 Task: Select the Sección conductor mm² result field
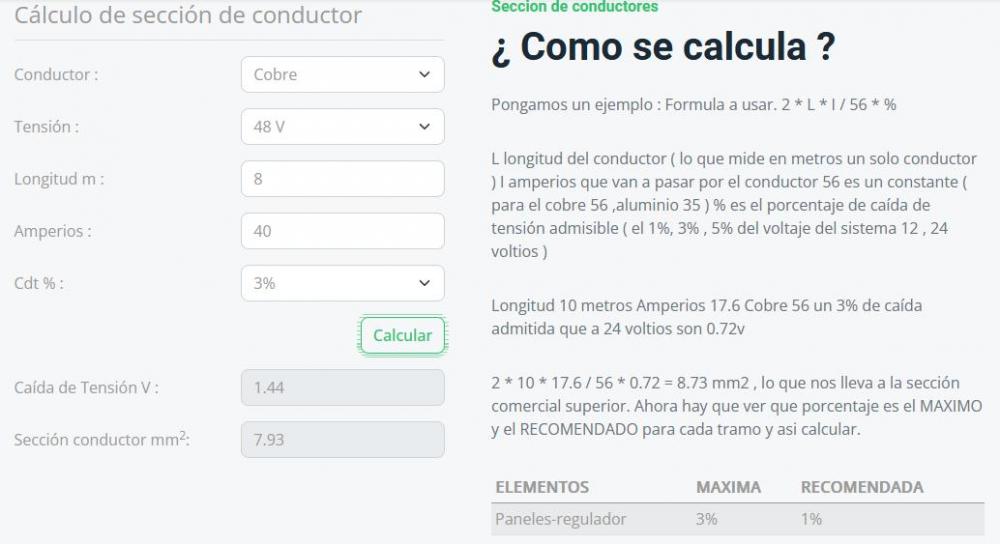[342, 439]
